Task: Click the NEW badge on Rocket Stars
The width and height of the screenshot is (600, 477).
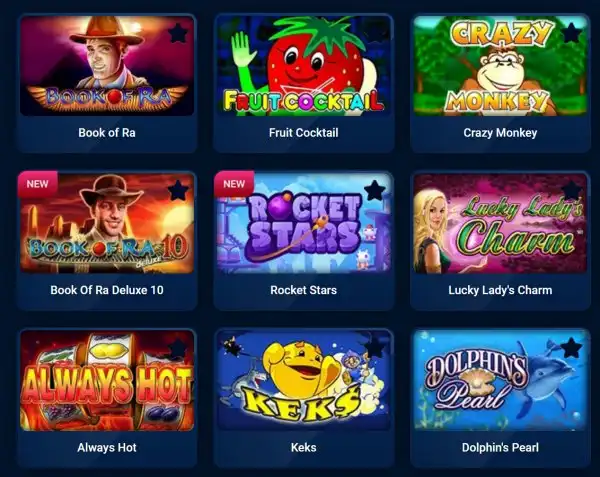Action: click(x=234, y=184)
